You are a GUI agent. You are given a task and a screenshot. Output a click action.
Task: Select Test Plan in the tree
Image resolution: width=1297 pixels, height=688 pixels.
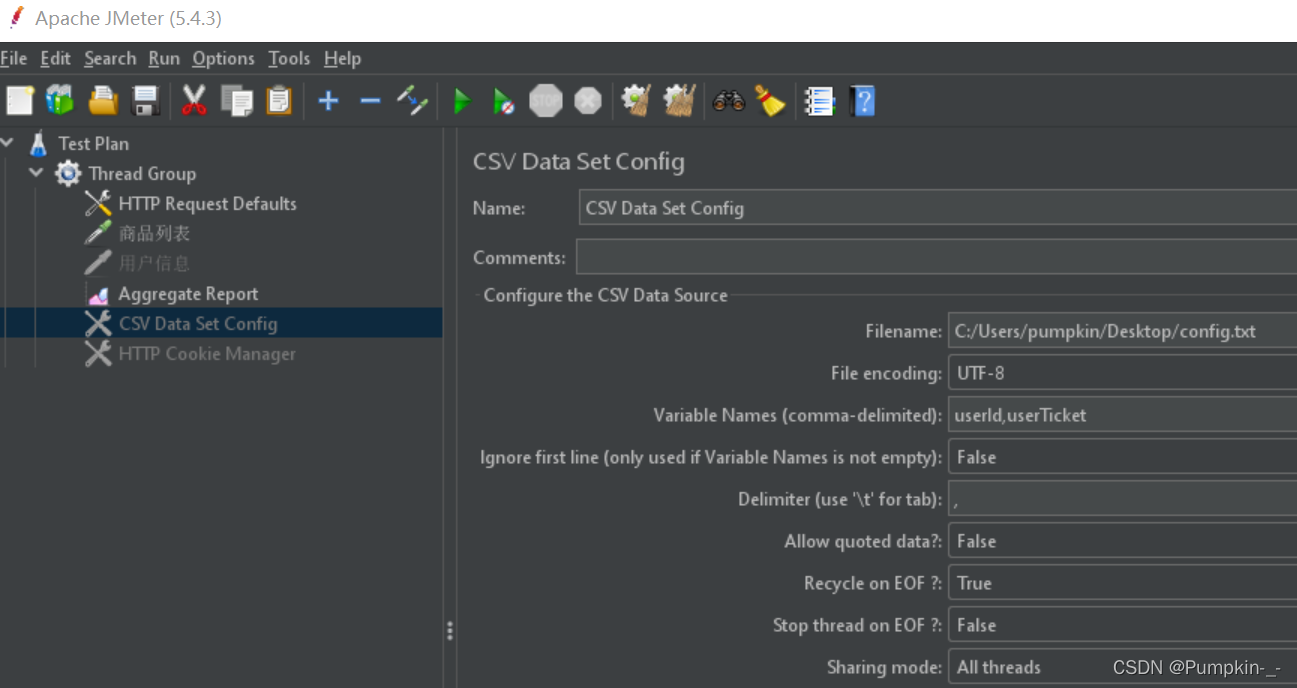click(94, 143)
